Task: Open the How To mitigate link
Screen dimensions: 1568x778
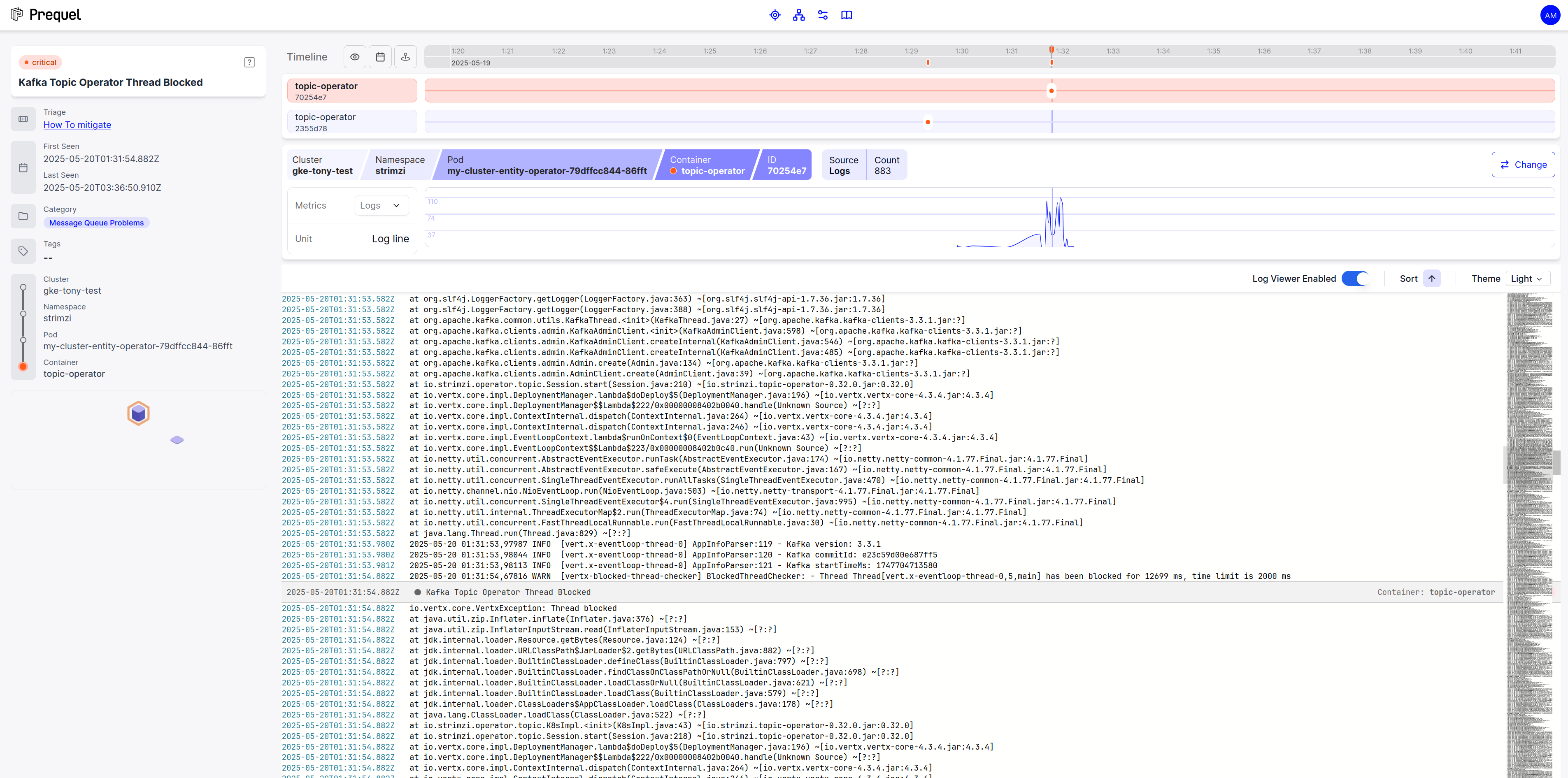Action: pyautogui.click(x=77, y=125)
